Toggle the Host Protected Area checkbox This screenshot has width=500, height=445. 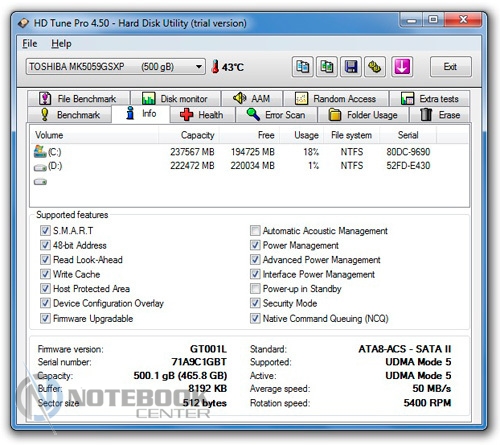45,288
